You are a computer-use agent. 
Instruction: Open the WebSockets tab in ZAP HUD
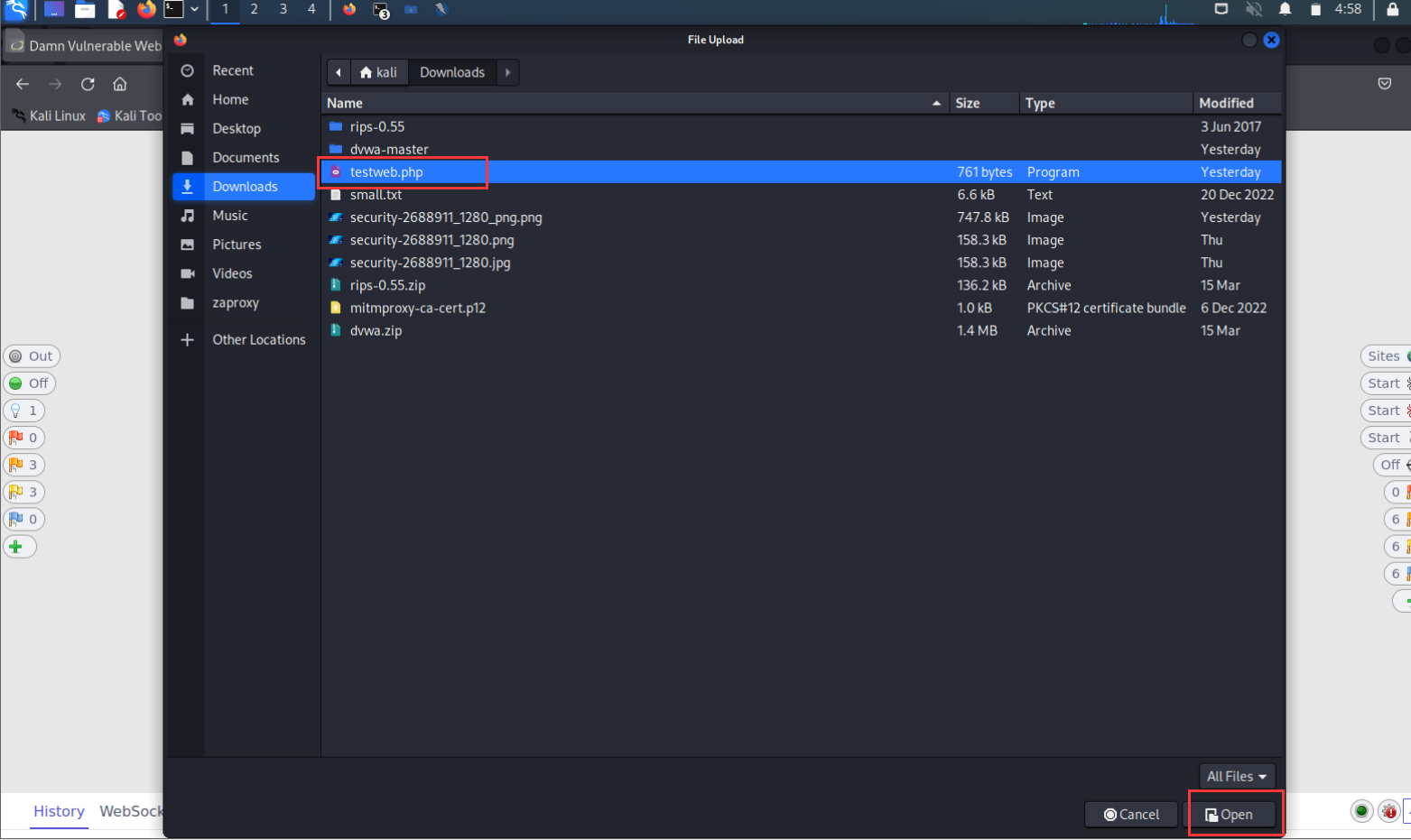point(131,811)
